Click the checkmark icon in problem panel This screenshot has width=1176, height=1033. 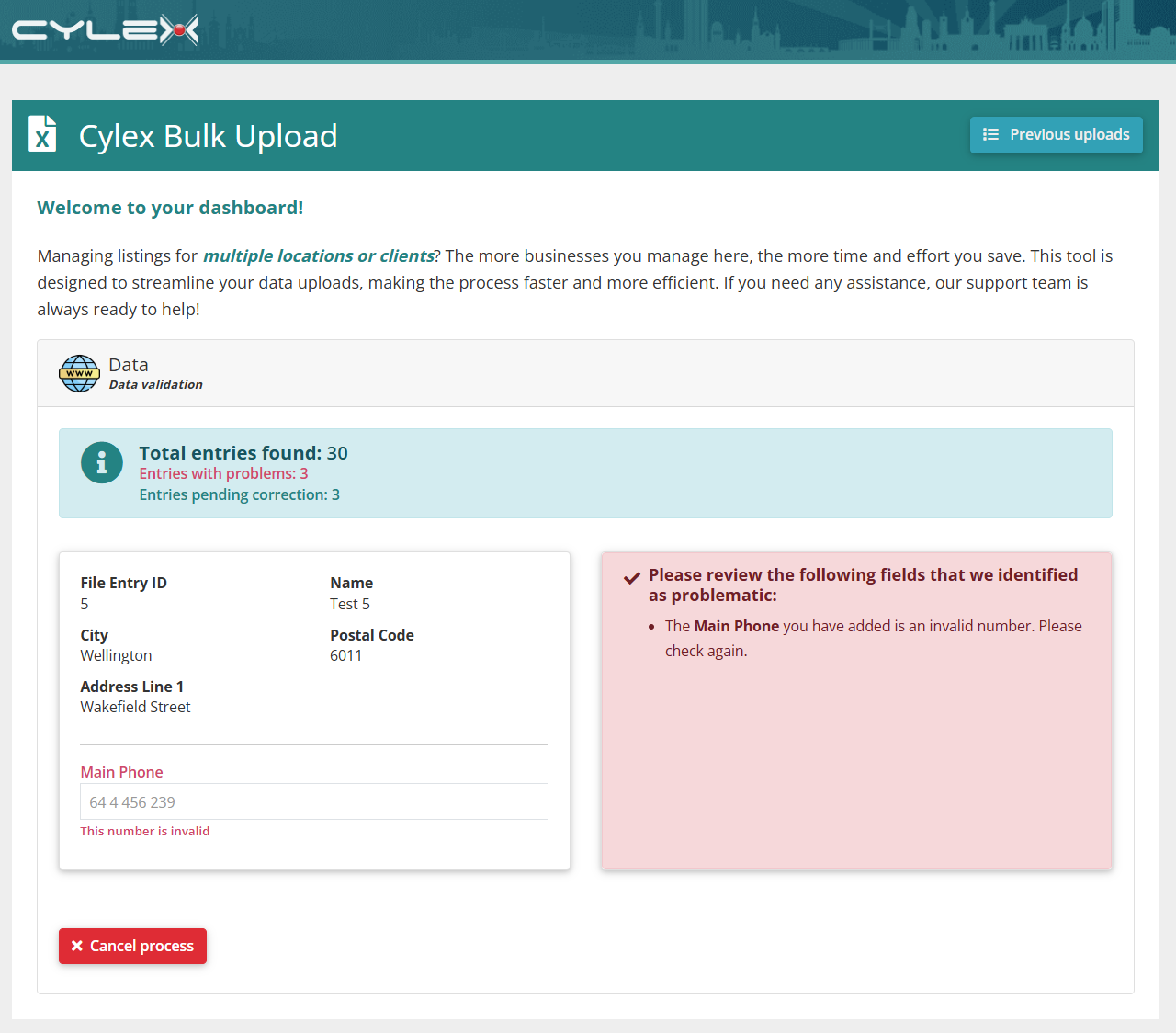coord(632,578)
